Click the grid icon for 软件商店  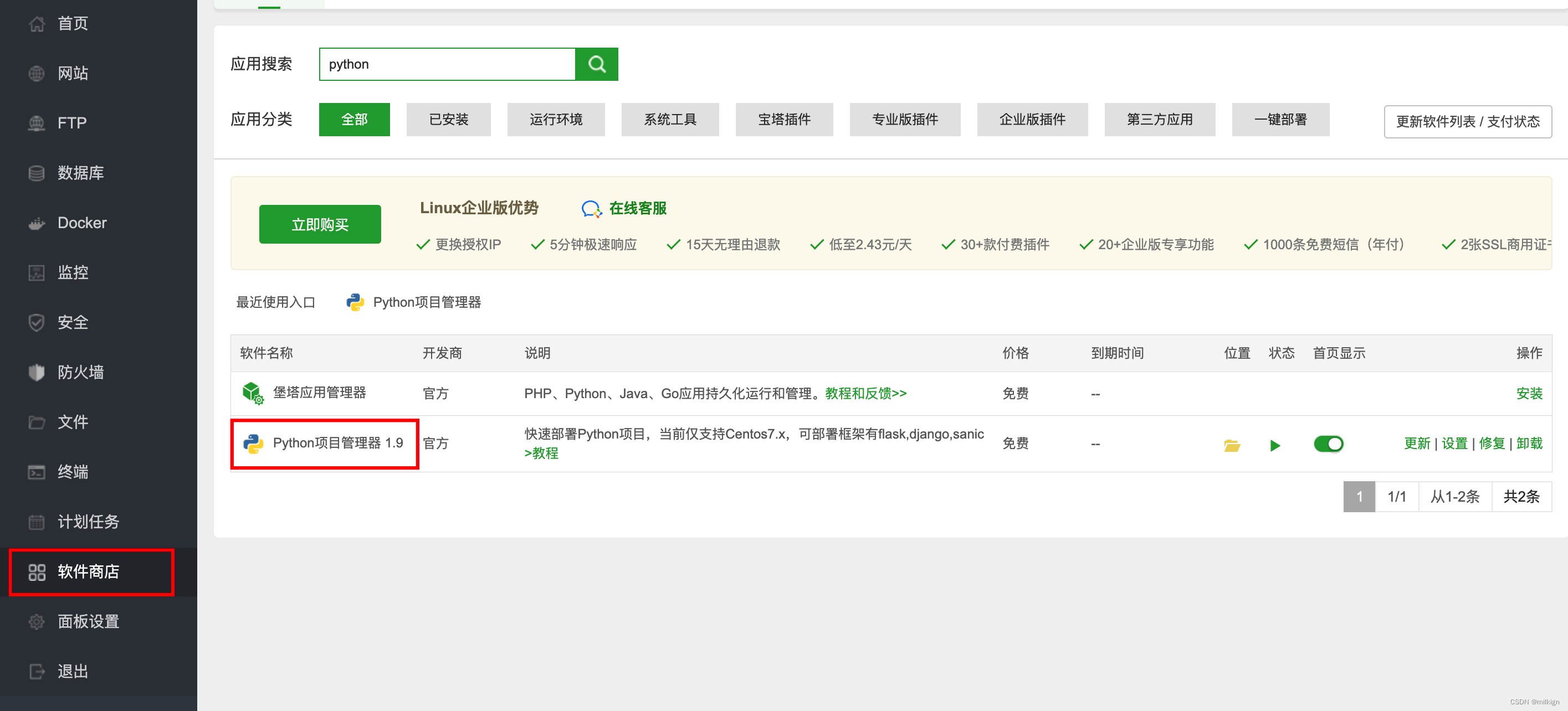37,573
